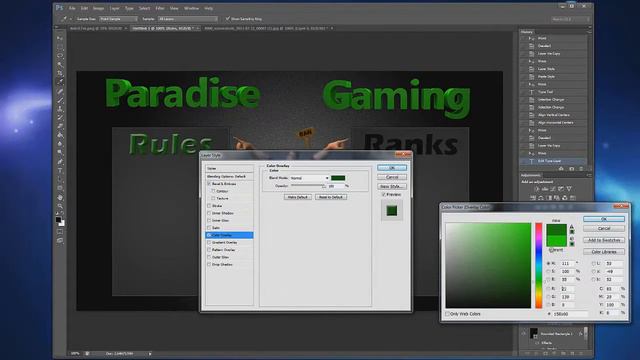Click the Color Overlay color swatch

338,178
